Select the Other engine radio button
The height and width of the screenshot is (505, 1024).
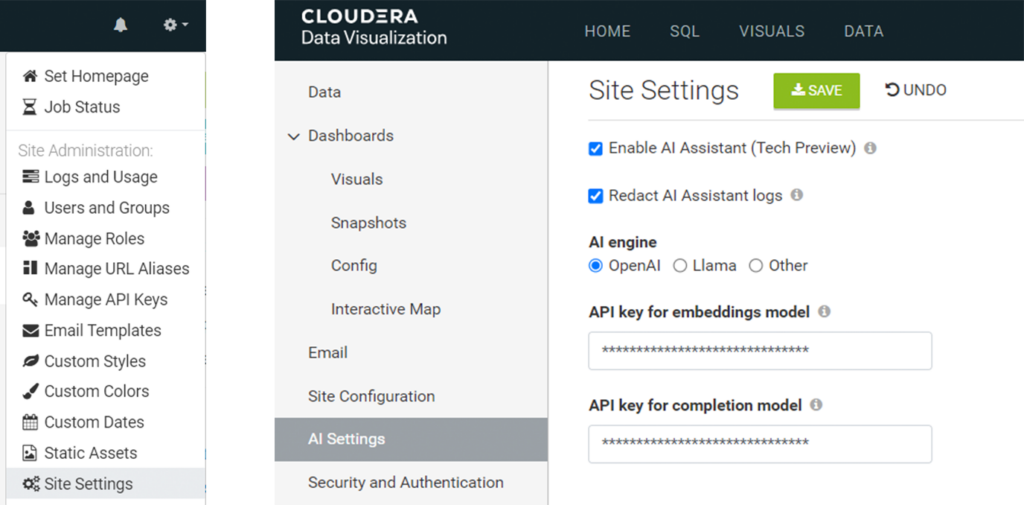click(x=756, y=266)
